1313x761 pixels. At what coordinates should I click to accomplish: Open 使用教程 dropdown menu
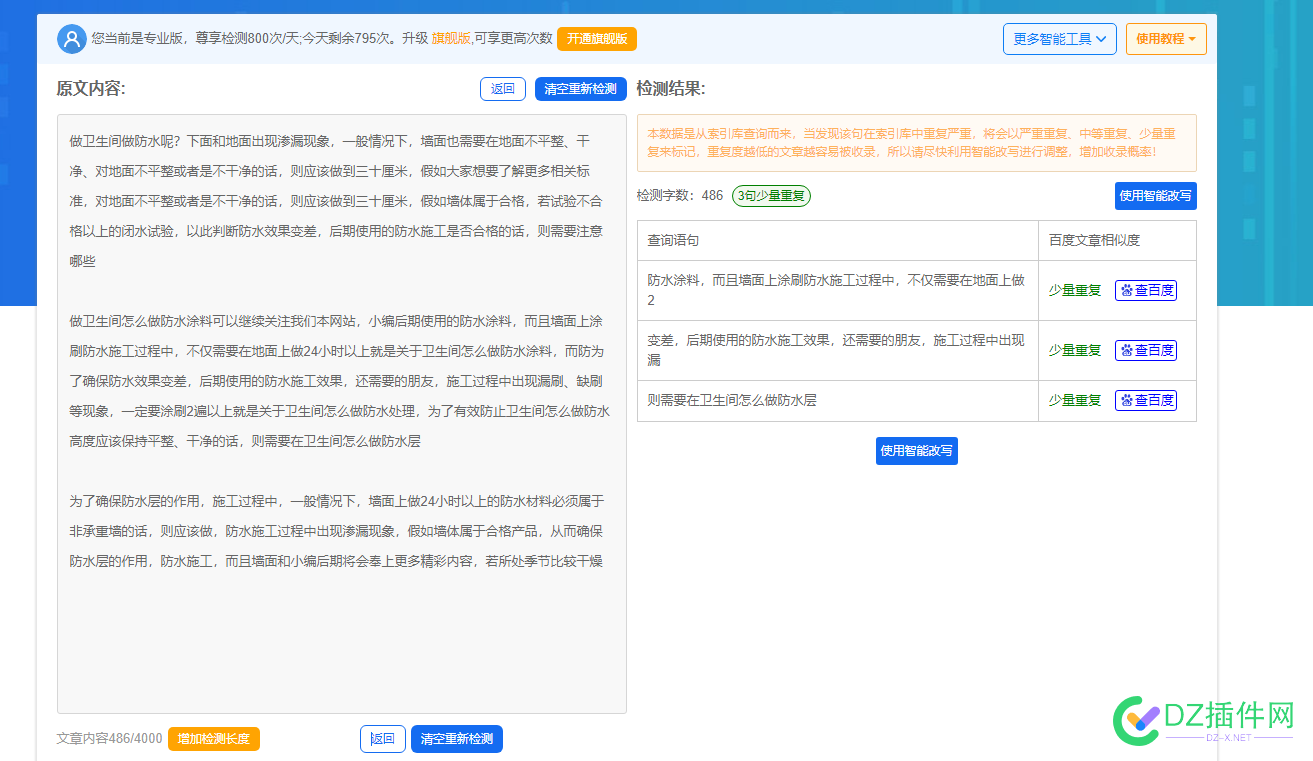tap(1166, 39)
